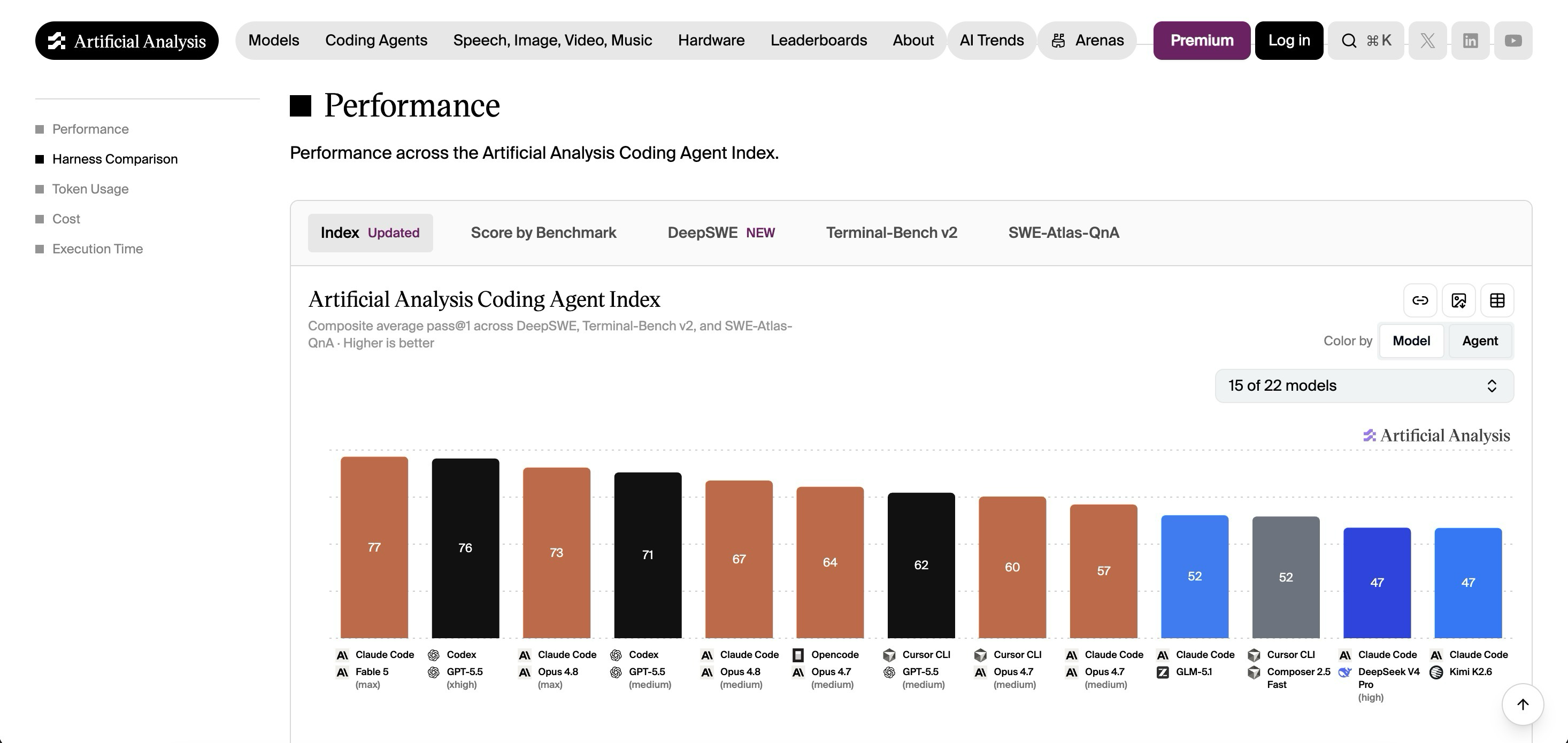Set Color by to Agent
This screenshot has height=743, width=1568.
click(1480, 341)
